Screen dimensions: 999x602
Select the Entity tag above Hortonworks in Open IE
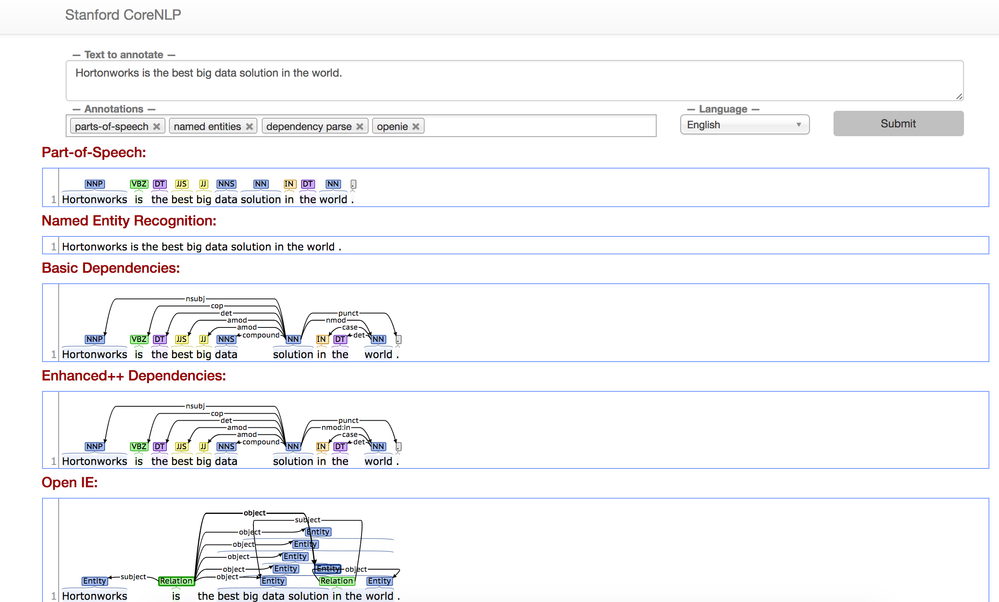pyautogui.click(x=94, y=581)
